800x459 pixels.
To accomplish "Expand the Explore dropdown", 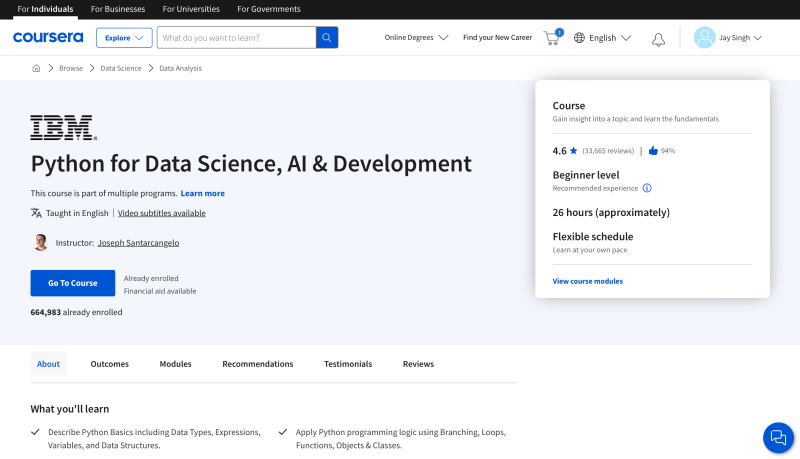I will click(x=124, y=38).
